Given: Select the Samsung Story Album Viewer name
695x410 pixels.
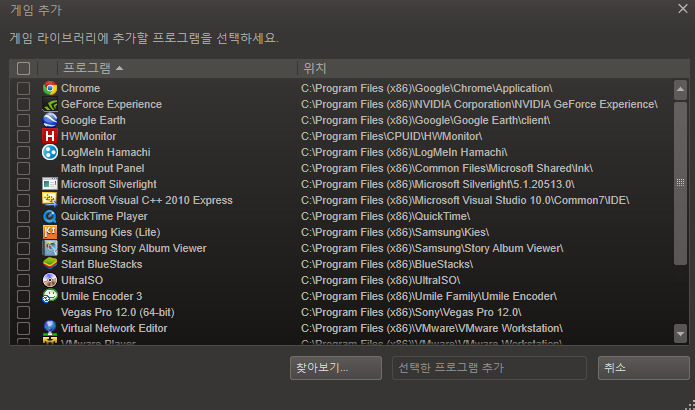Looking at the screenshot, I should (x=133, y=248).
